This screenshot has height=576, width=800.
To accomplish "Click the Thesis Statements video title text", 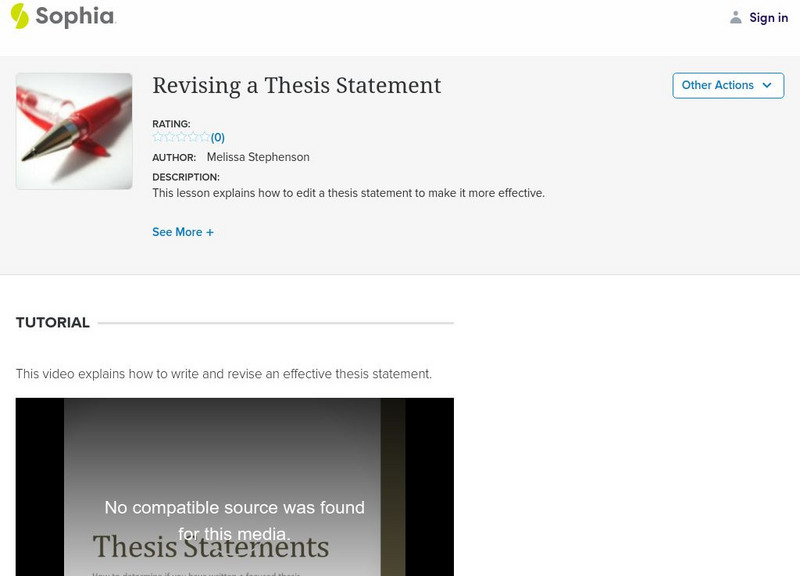I will click(x=210, y=547).
